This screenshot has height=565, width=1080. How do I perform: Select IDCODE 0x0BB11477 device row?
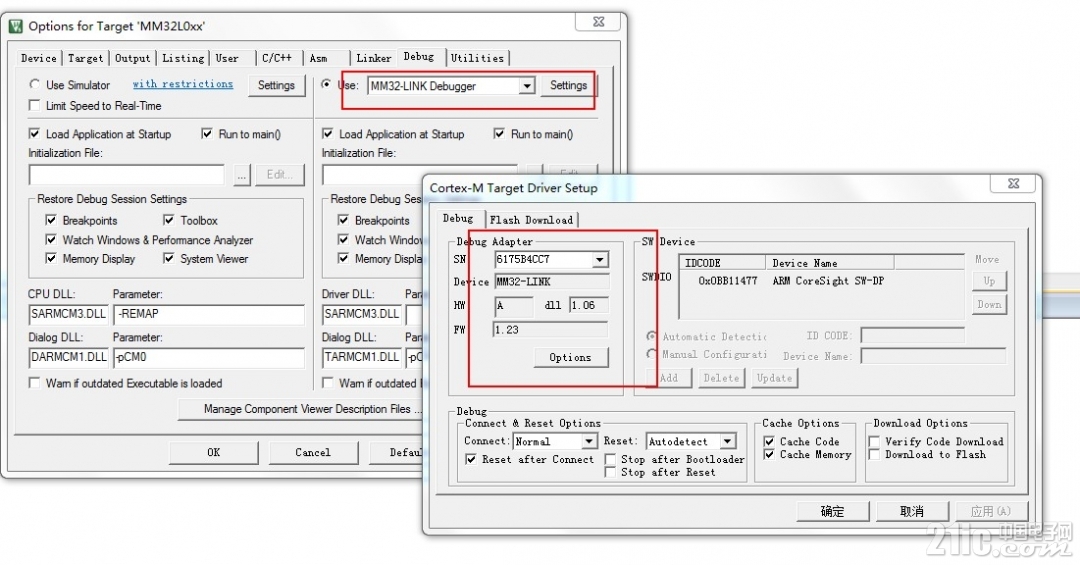pos(820,281)
